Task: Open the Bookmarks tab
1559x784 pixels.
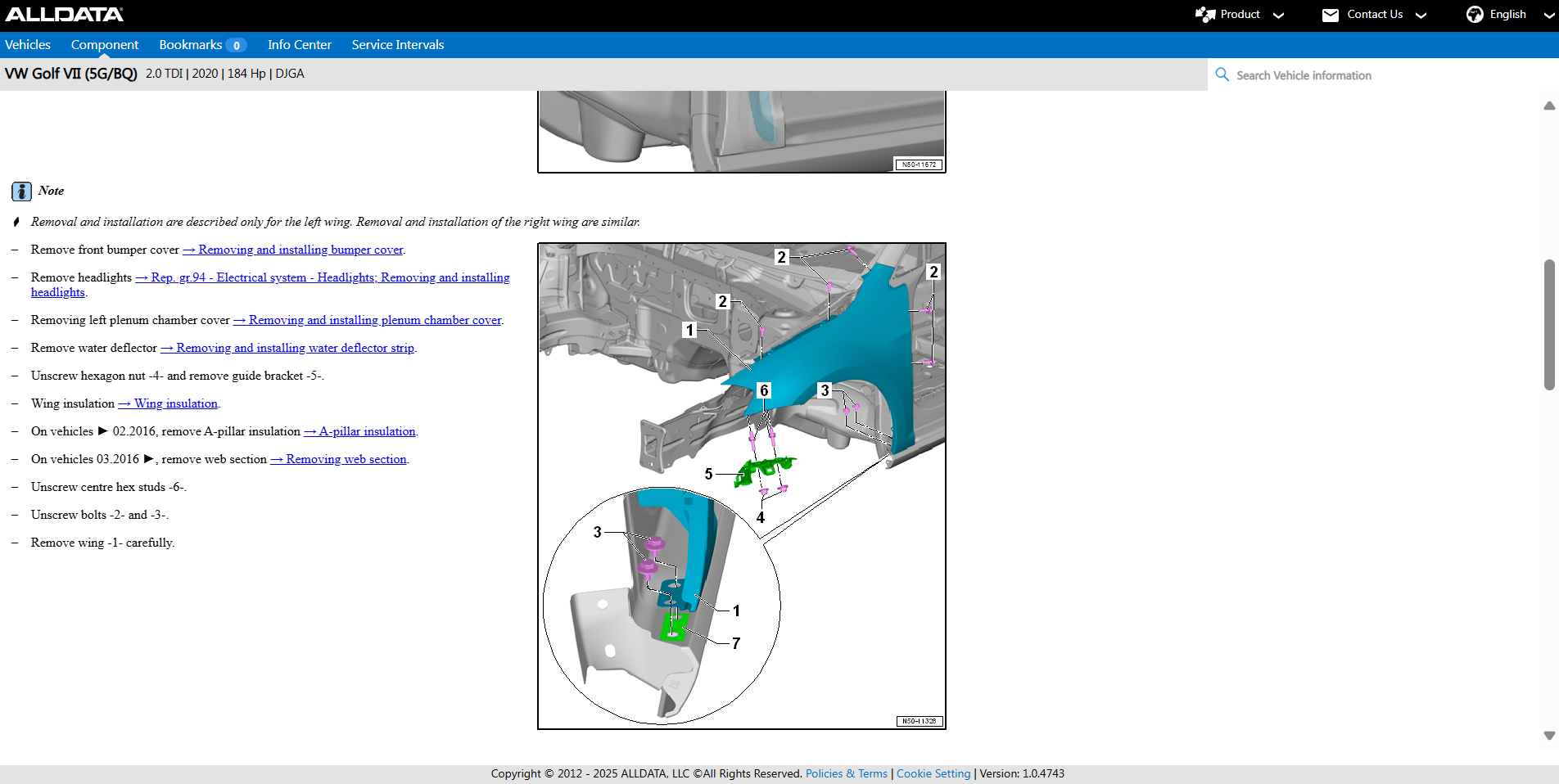Action: 190,45
